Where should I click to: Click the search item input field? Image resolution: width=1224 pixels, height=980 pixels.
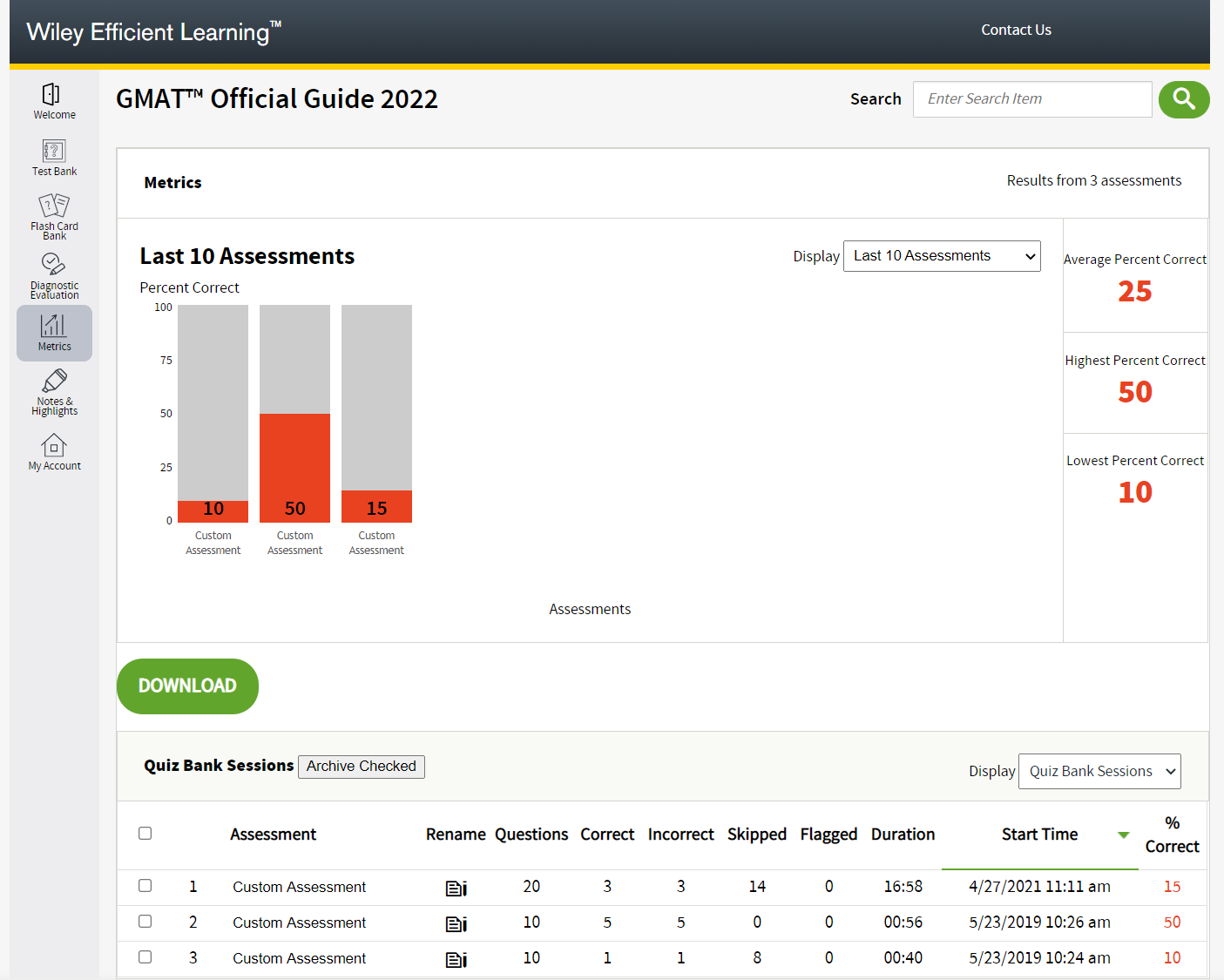point(1032,99)
